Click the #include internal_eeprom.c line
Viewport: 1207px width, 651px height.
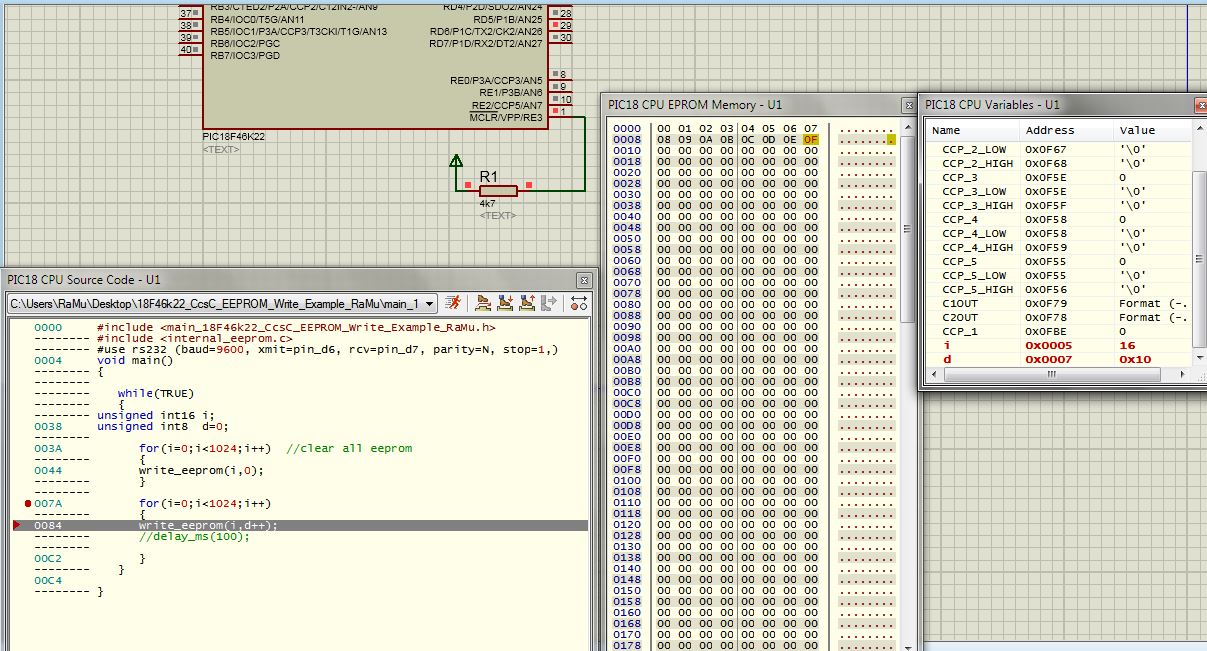(194, 338)
